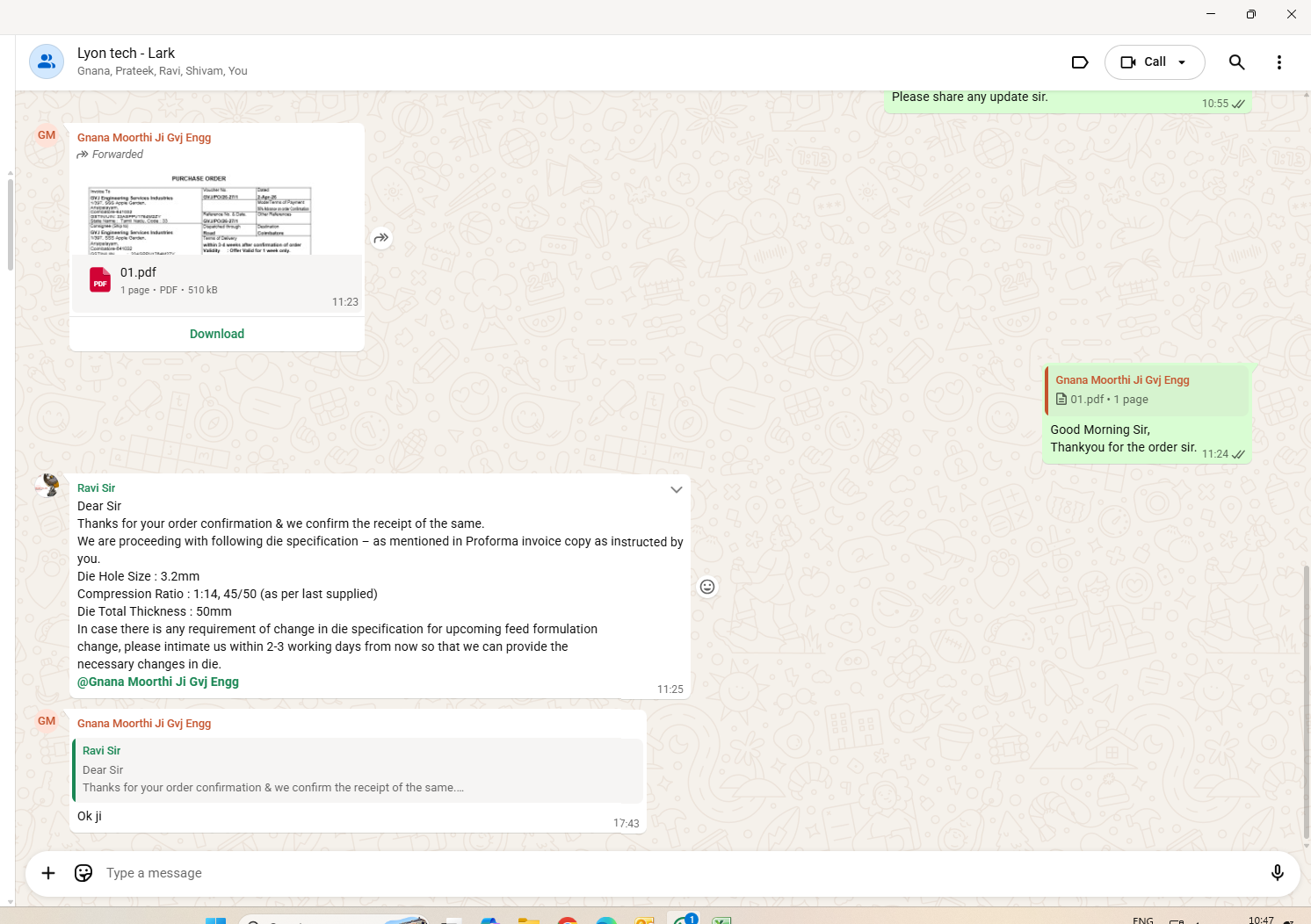Open the three-dot chat menu
Screen dimensions: 1311x924
pyautogui.click(x=1278, y=62)
